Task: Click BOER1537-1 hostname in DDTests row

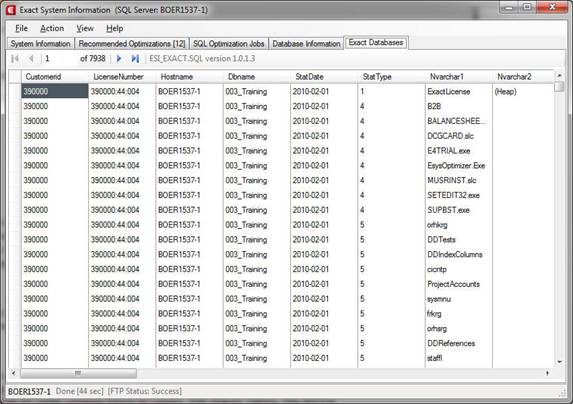Action: pyautogui.click(x=189, y=240)
